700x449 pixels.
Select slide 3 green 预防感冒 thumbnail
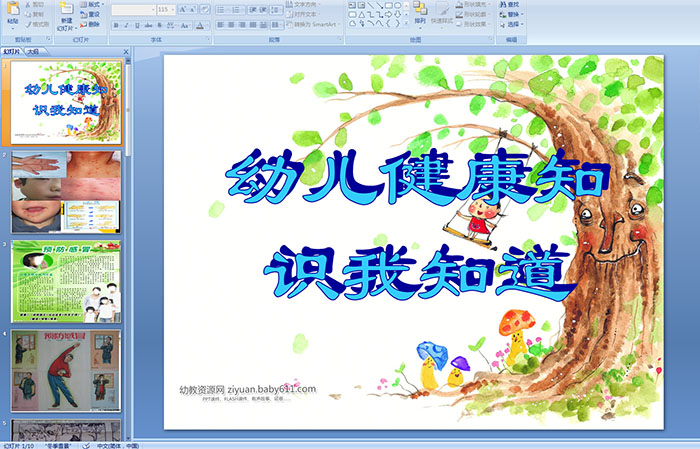coord(66,282)
